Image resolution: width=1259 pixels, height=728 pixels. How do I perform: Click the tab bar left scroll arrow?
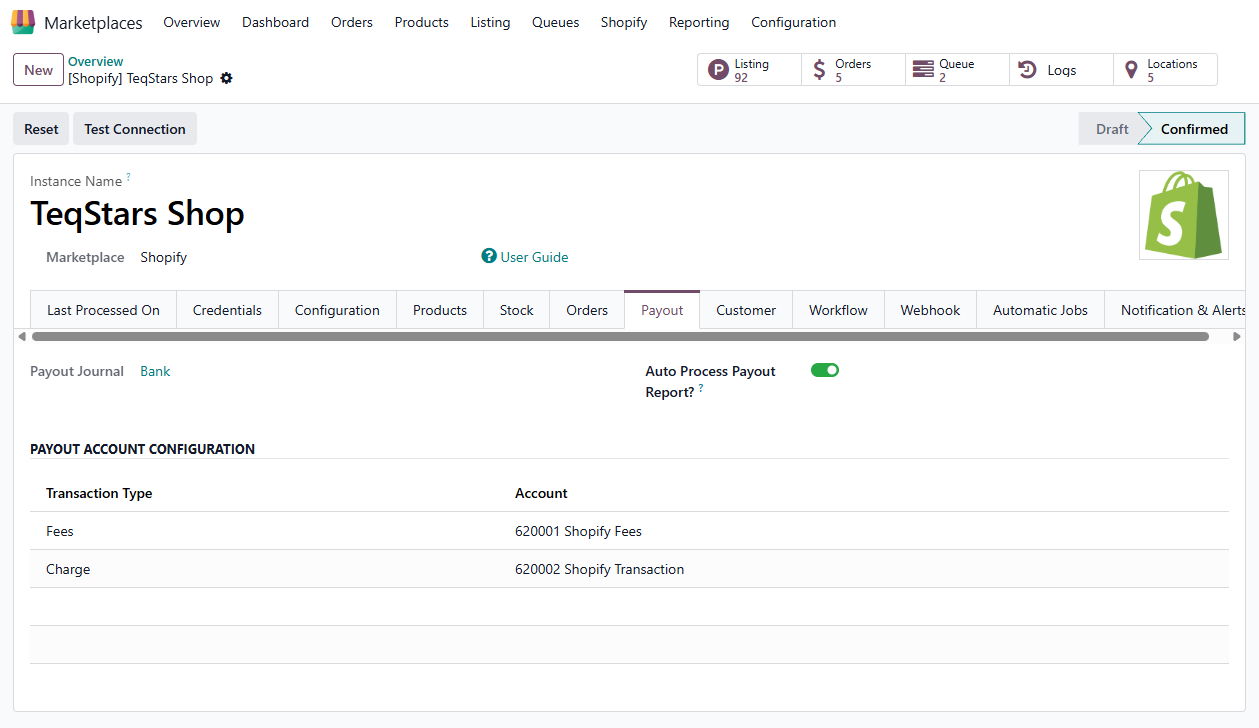pyautogui.click(x=22, y=336)
